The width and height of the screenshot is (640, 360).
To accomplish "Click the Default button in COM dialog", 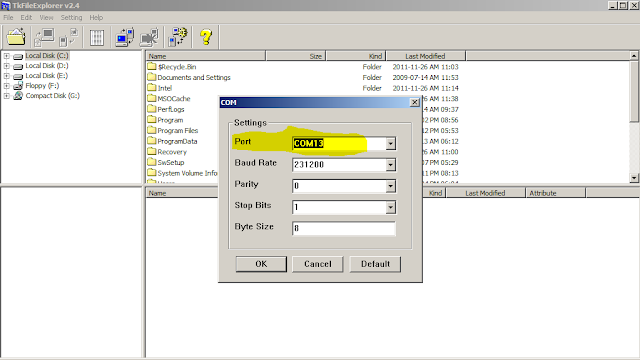I will tap(375, 264).
